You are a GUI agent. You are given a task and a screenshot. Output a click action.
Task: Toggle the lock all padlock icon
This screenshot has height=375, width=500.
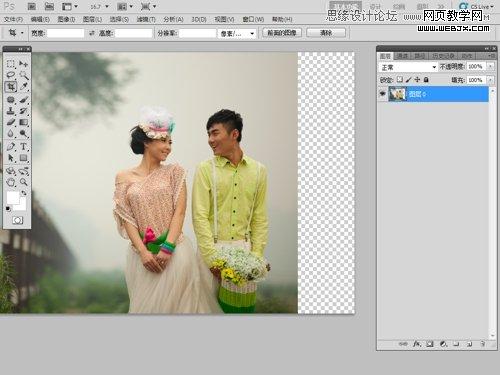coord(426,80)
